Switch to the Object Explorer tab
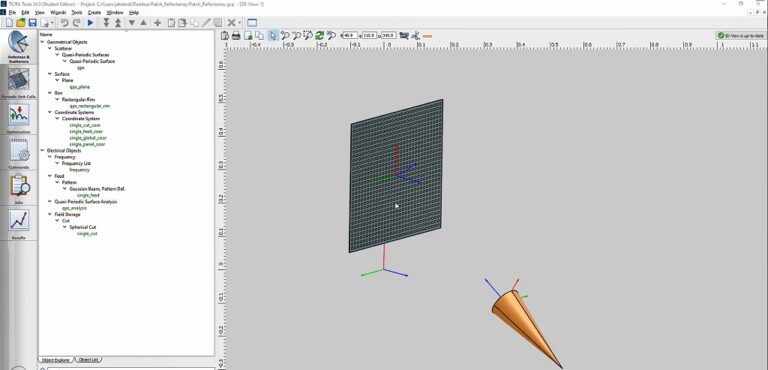The image size is (768, 370). [55, 360]
